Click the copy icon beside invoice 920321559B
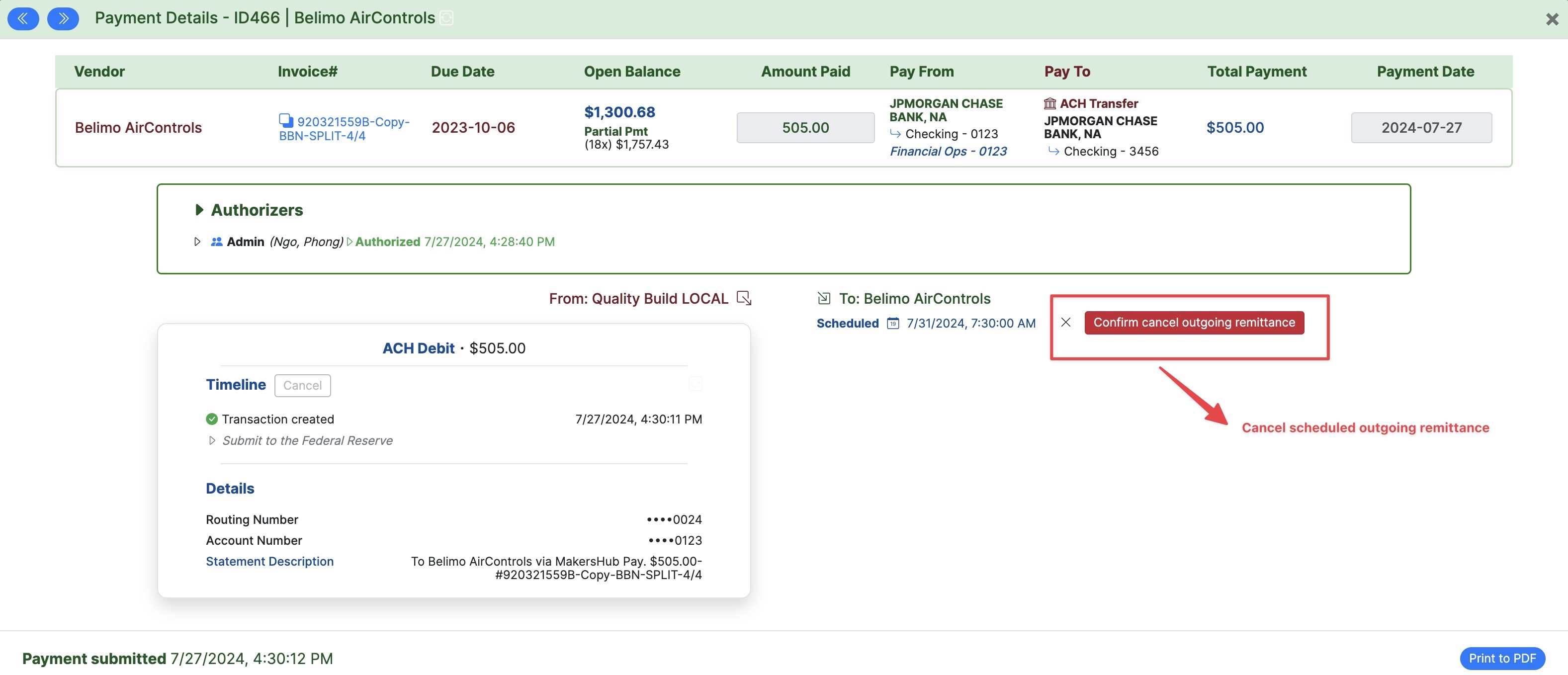This screenshot has width=1568, height=675. click(x=285, y=120)
